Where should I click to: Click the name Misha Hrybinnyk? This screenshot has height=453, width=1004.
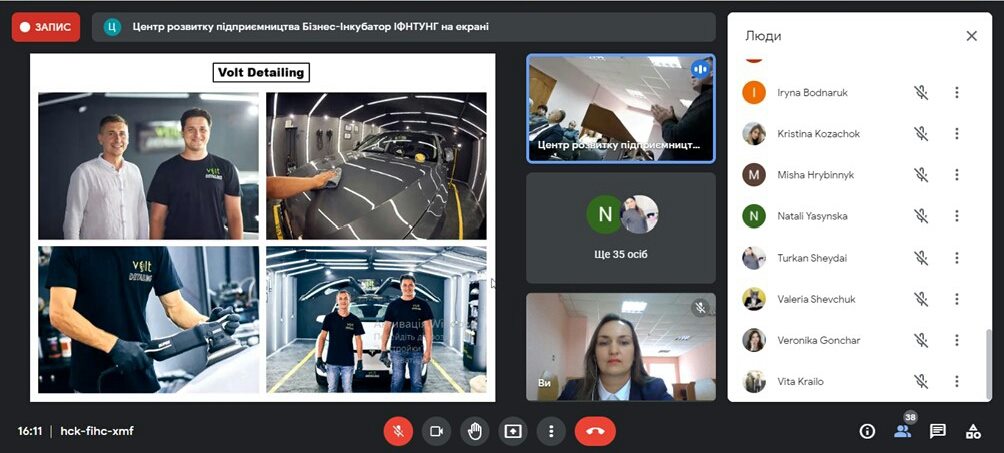(816, 174)
